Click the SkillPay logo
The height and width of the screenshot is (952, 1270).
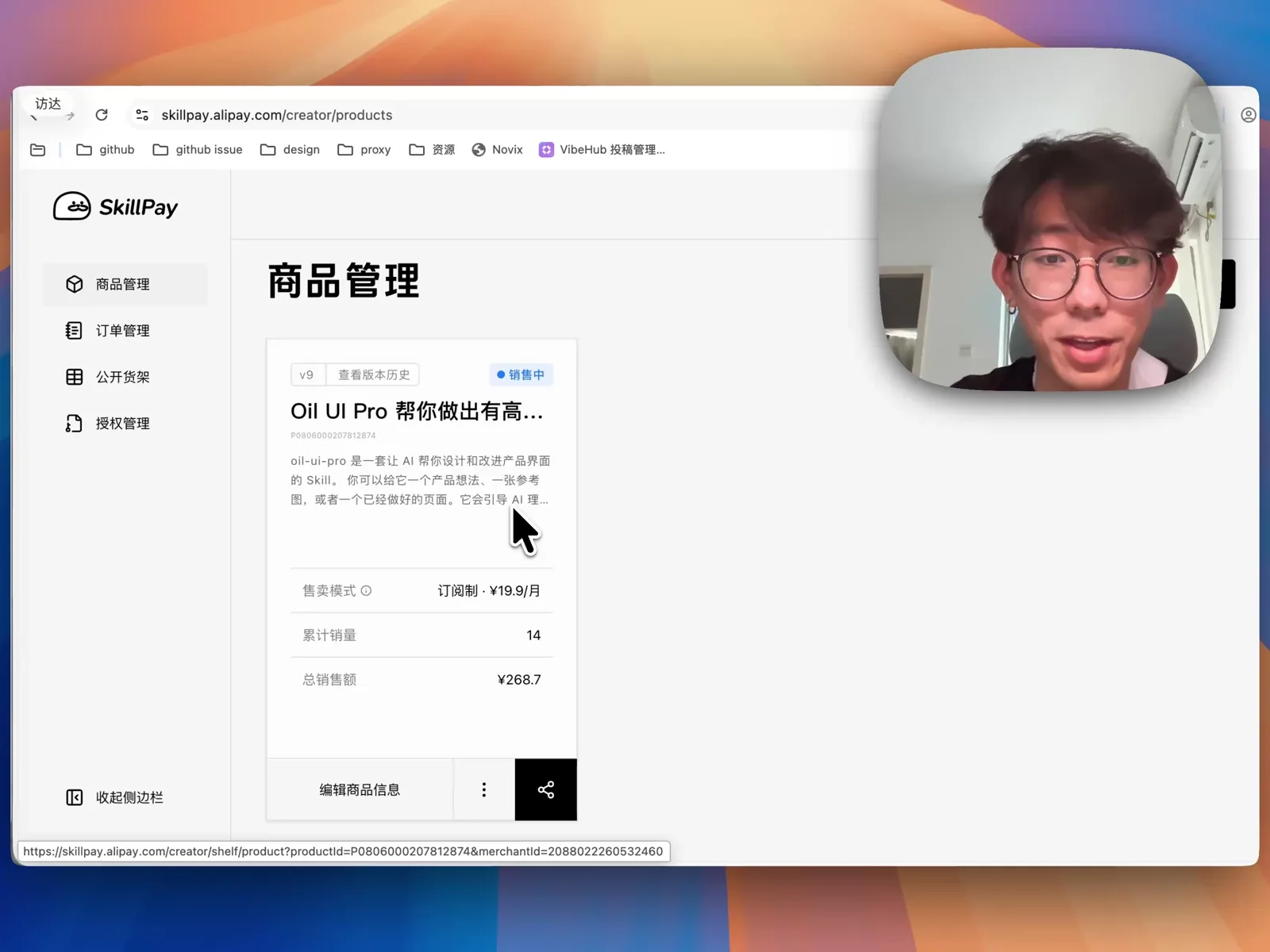point(115,207)
